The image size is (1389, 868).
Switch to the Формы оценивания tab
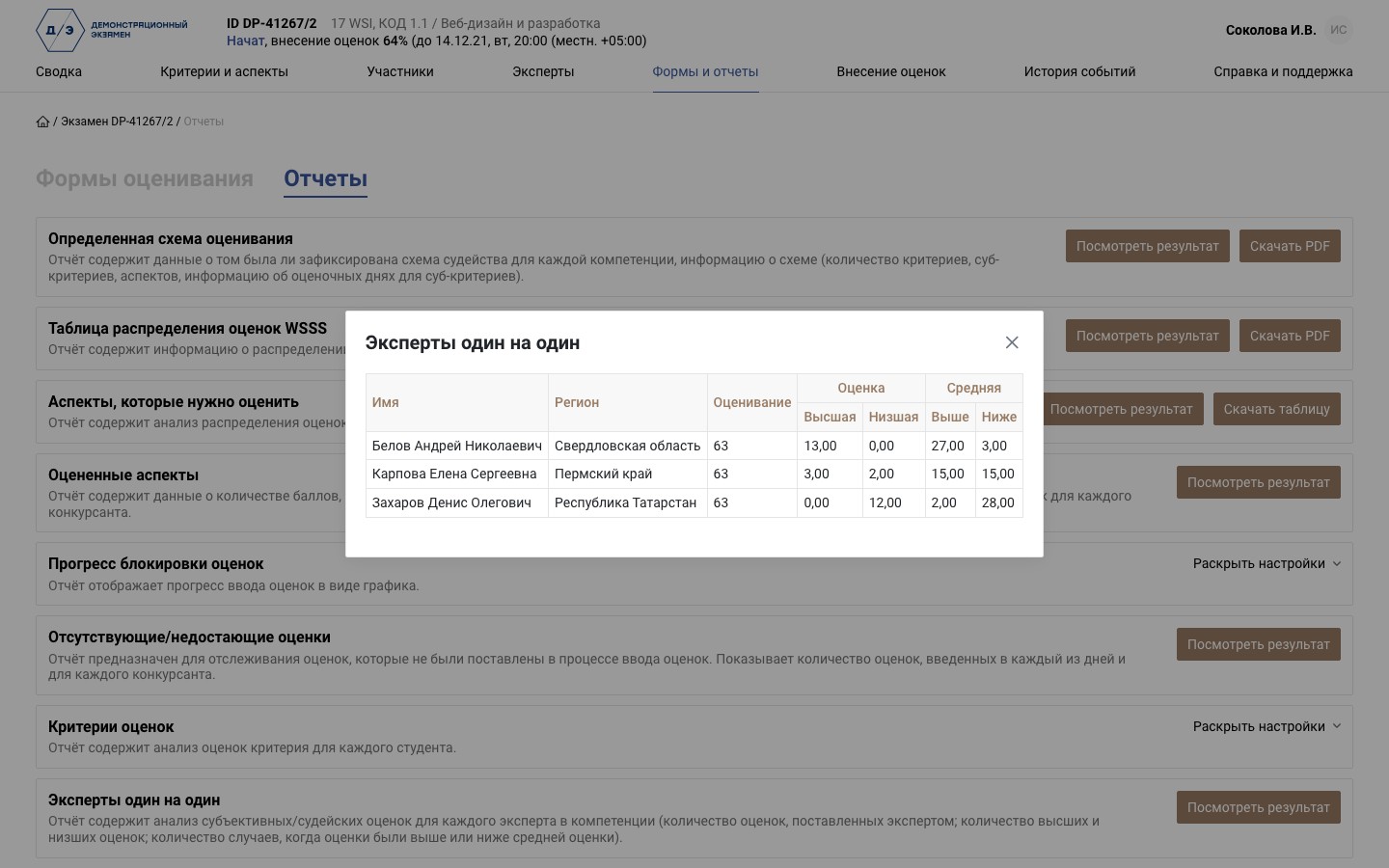click(145, 178)
